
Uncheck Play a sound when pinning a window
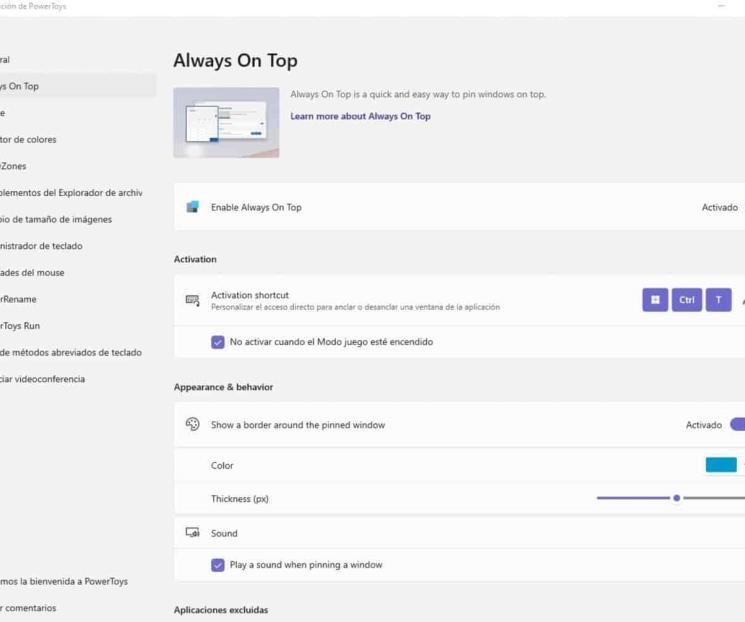pos(218,565)
